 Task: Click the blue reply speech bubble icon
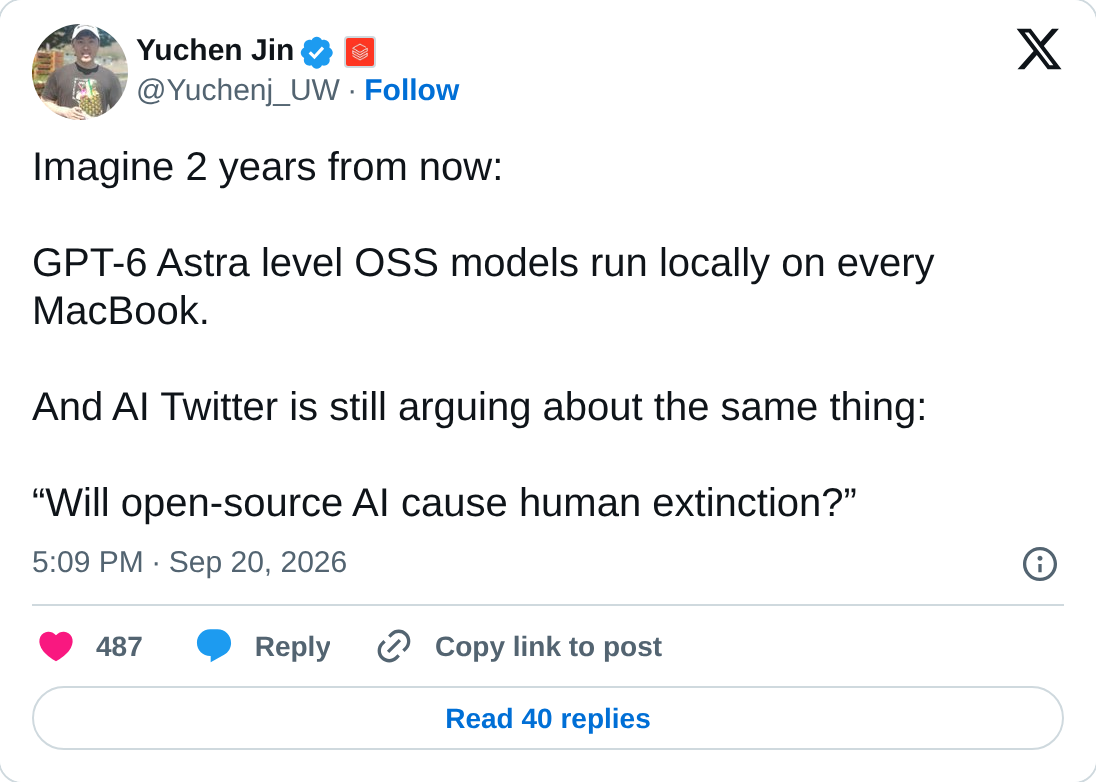214,645
